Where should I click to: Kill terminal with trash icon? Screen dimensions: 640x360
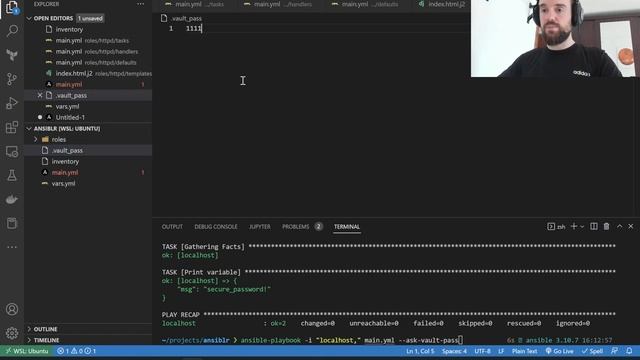coord(607,227)
